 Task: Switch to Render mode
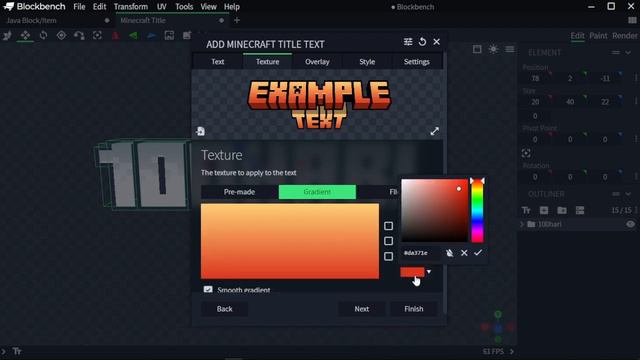tap(624, 36)
